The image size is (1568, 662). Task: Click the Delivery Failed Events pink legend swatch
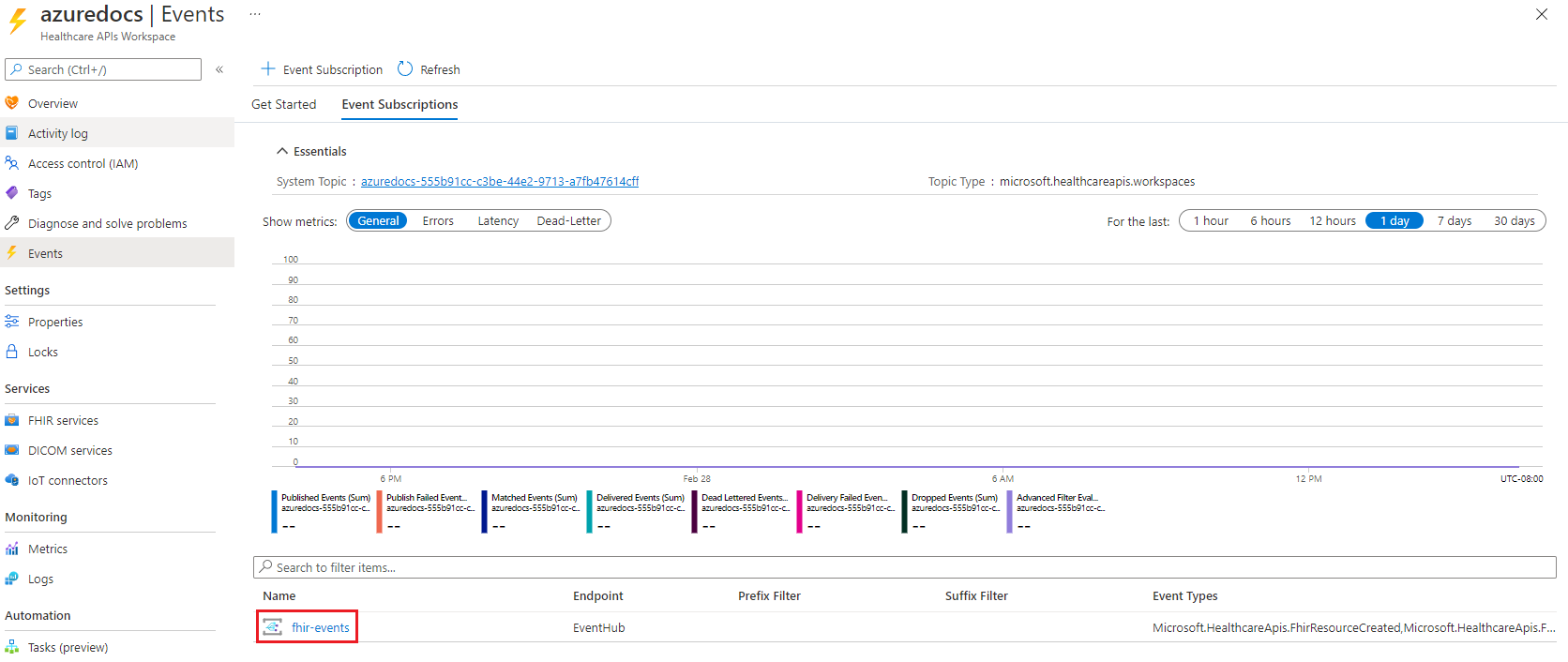[x=799, y=512]
